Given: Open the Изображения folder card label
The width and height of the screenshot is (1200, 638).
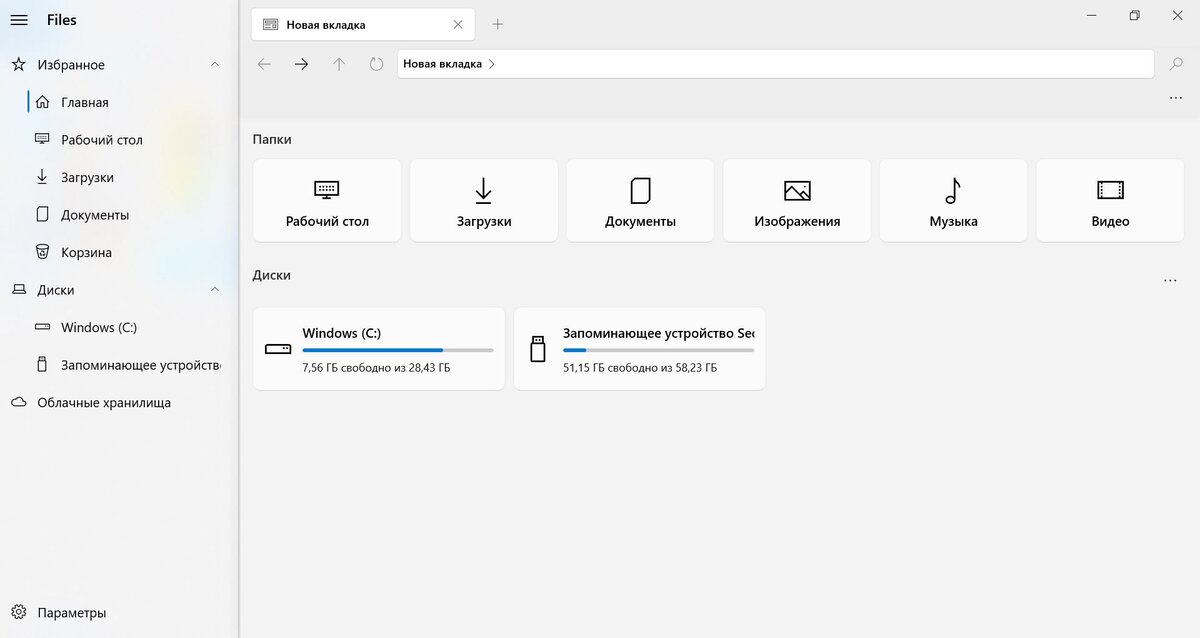Looking at the screenshot, I should tap(797, 222).
